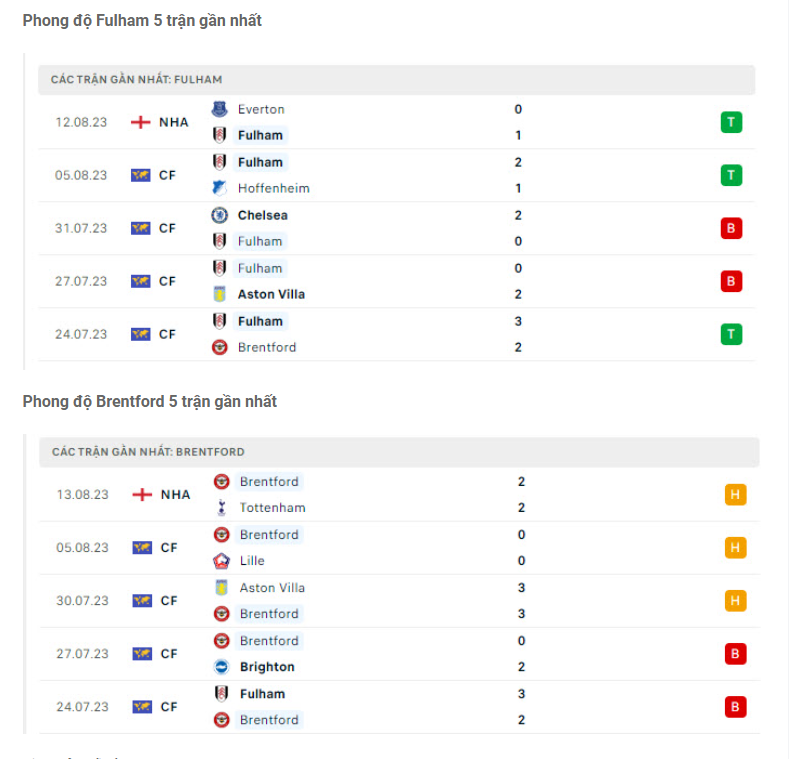This screenshot has width=789, height=759.
Task: Click the Tottenham club crest icon
Action: point(221,507)
